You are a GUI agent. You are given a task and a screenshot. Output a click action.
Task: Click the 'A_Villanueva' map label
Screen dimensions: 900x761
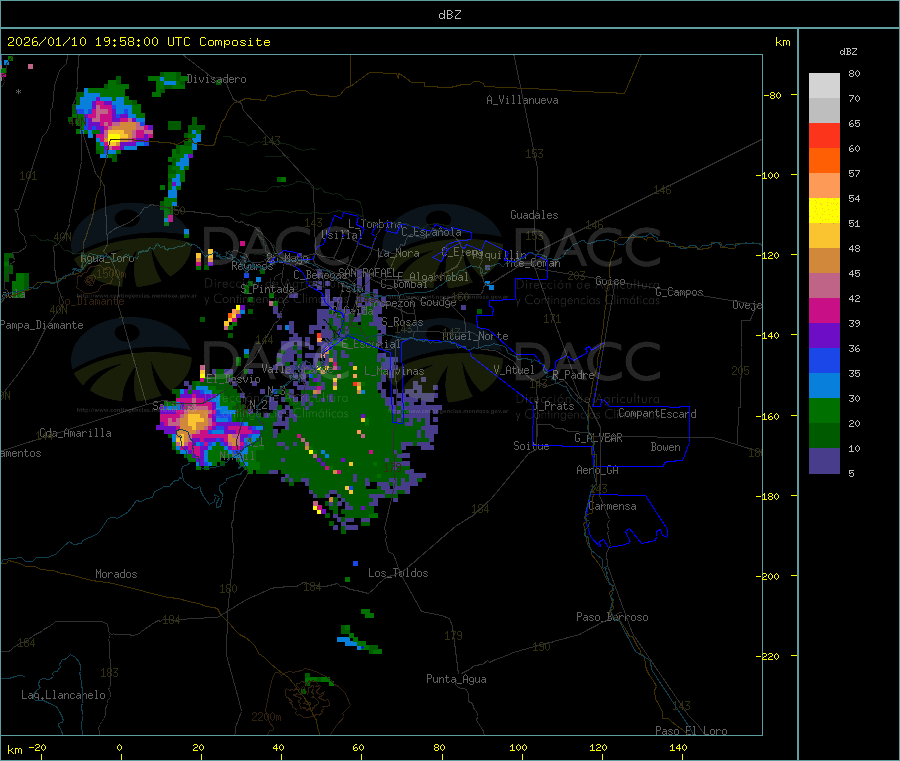pyautogui.click(x=522, y=100)
